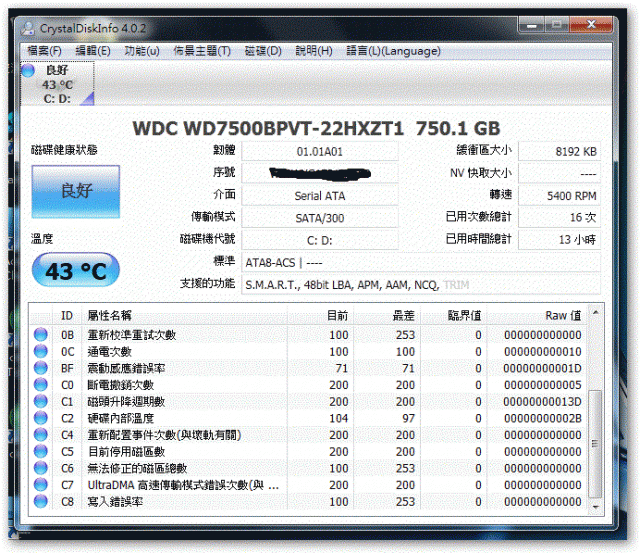
Task: Close the CrystalDiskInfo window
Action: coord(591,25)
